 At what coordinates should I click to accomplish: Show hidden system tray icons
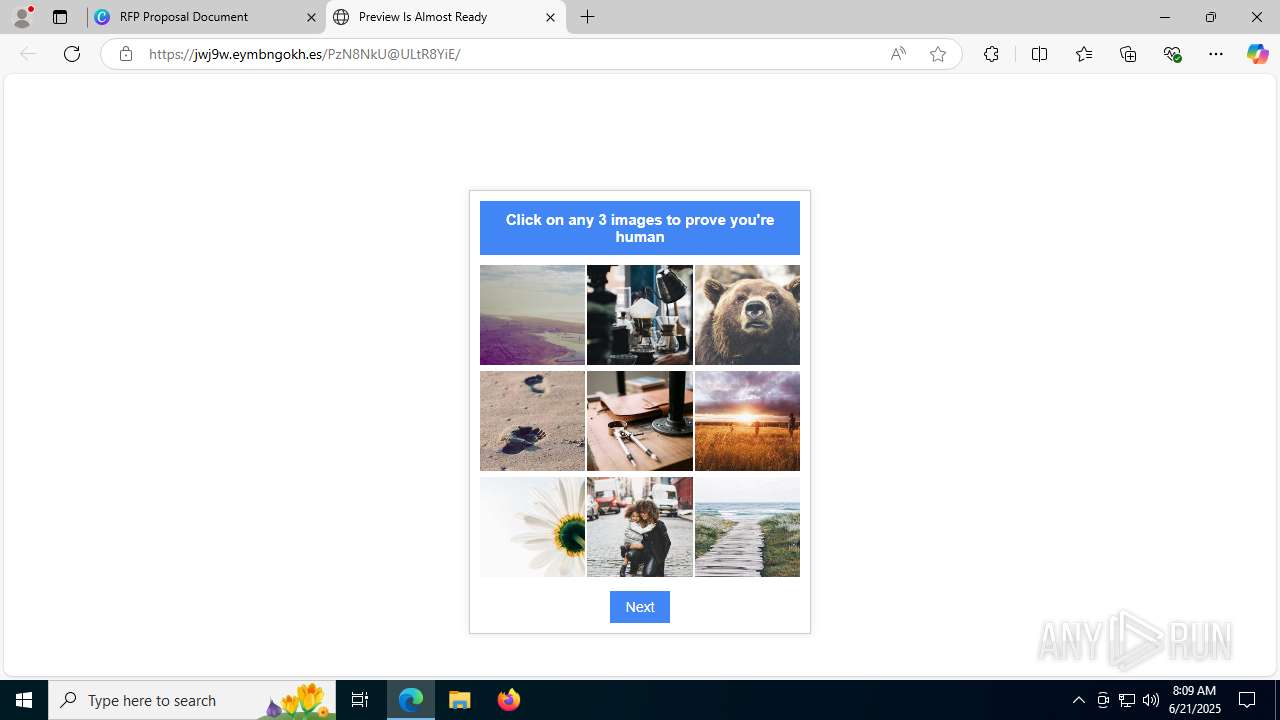pos(1078,700)
